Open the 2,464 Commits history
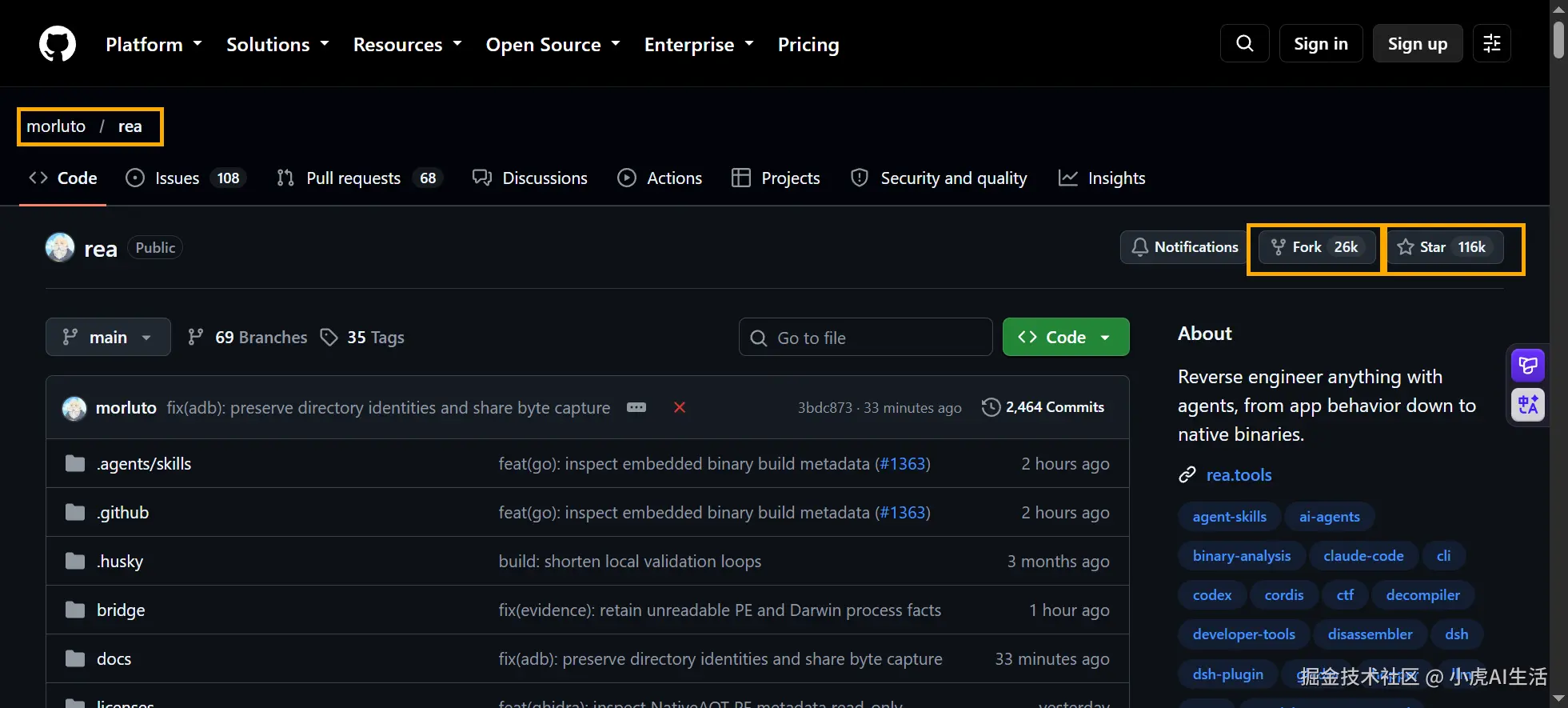This screenshot has width=1568, height=708. coord(1043,407)
